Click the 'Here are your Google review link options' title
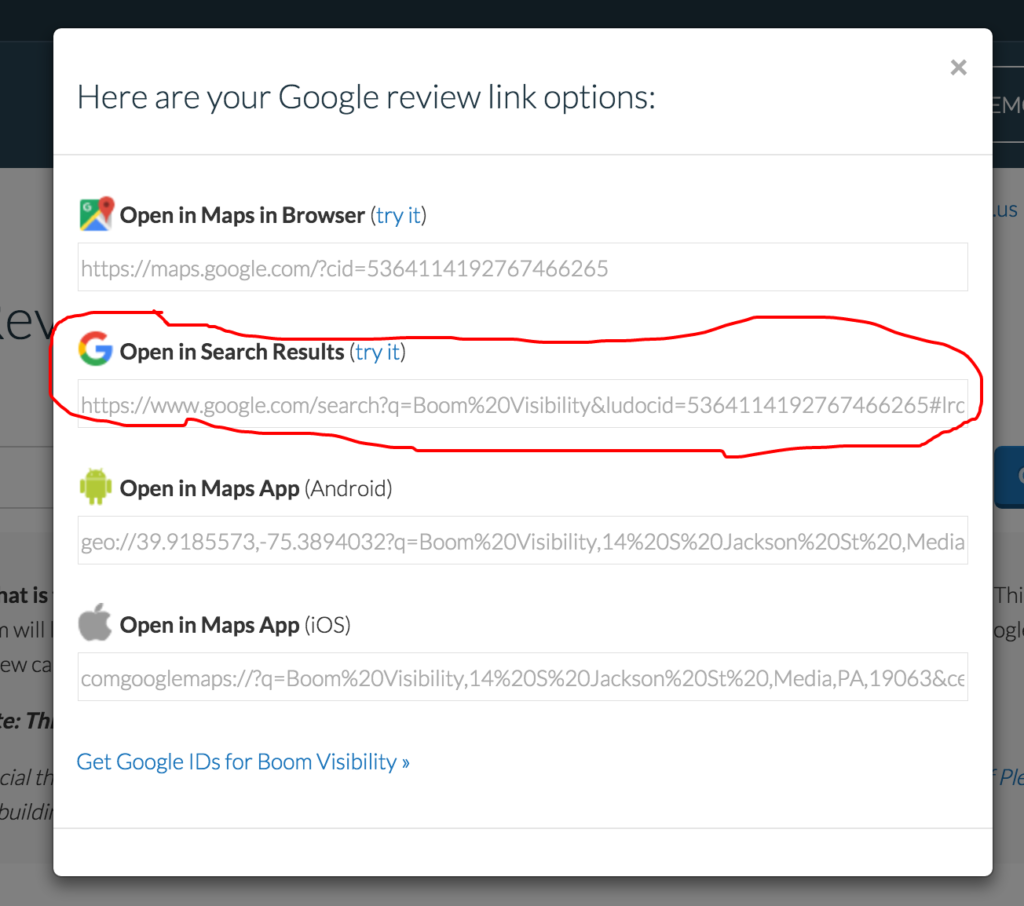This screenshot has height=906, width=1024. click(366, 97)
